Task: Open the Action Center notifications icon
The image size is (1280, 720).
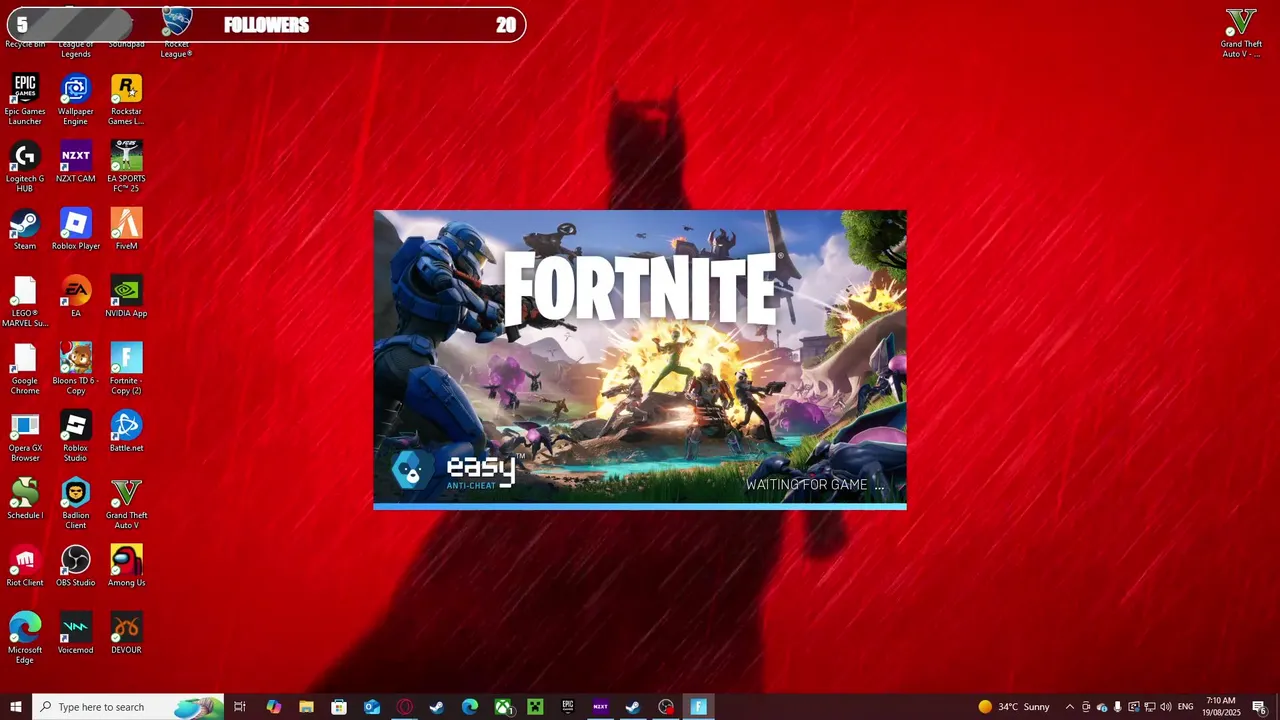Action: 1259,707
